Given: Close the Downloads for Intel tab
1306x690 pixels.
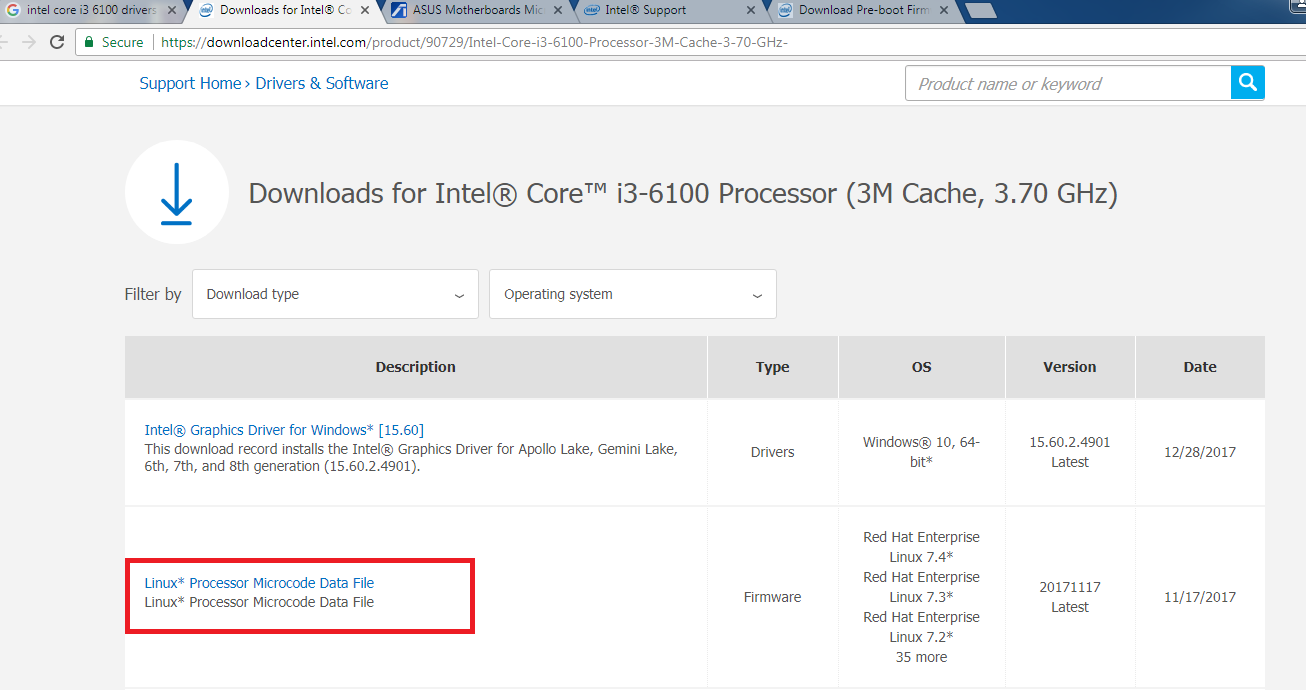Looking at the screenshot, I should coord(363,10).
